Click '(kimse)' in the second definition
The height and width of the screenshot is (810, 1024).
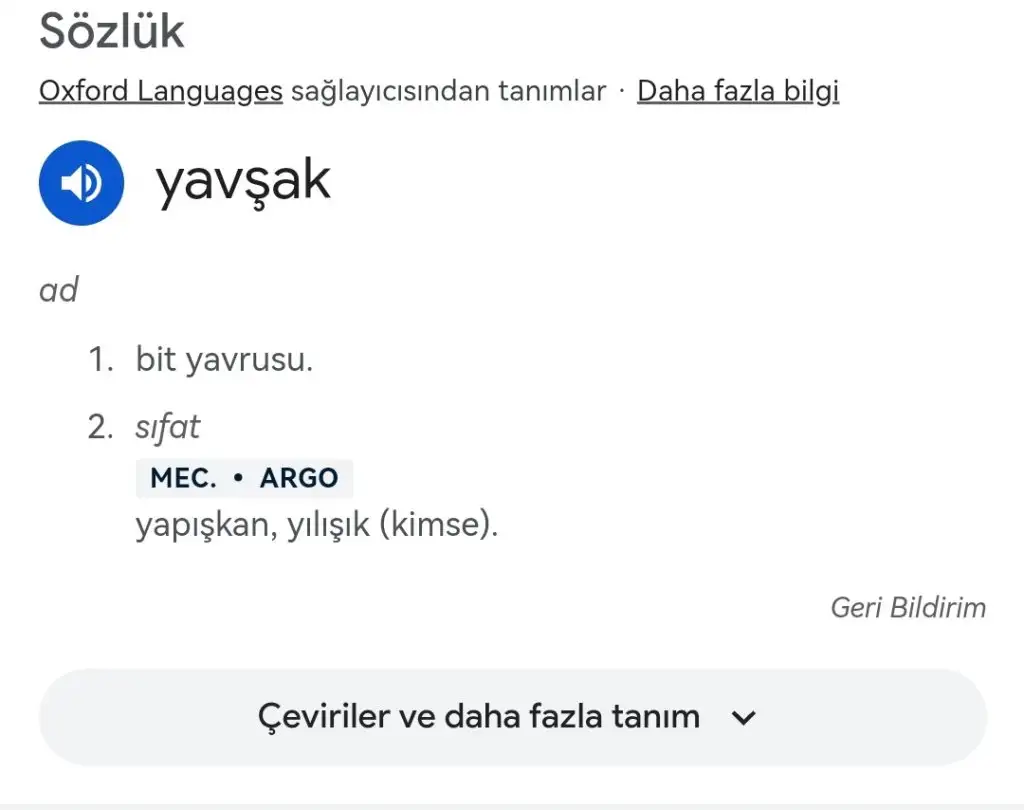pyautogui.click(x=438, y=525)
